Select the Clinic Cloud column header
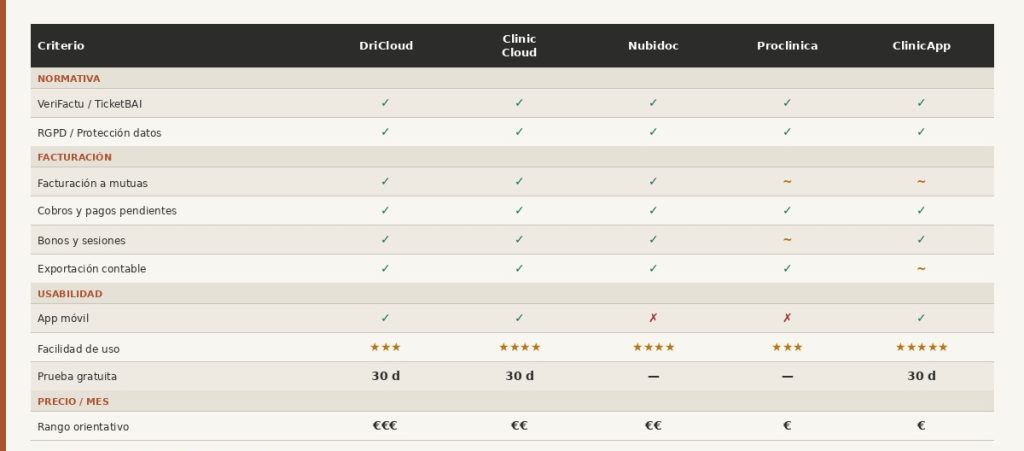This screenshot has height=451, width=1024. (x=519, y=46)
